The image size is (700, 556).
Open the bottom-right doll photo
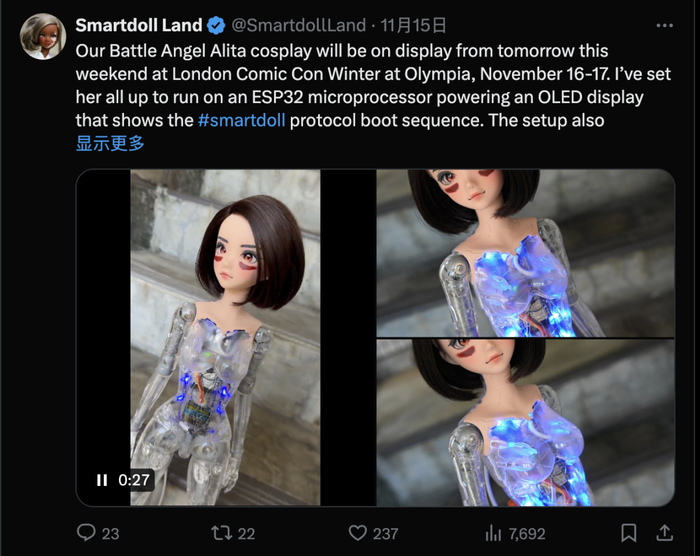tap(525, 422)
